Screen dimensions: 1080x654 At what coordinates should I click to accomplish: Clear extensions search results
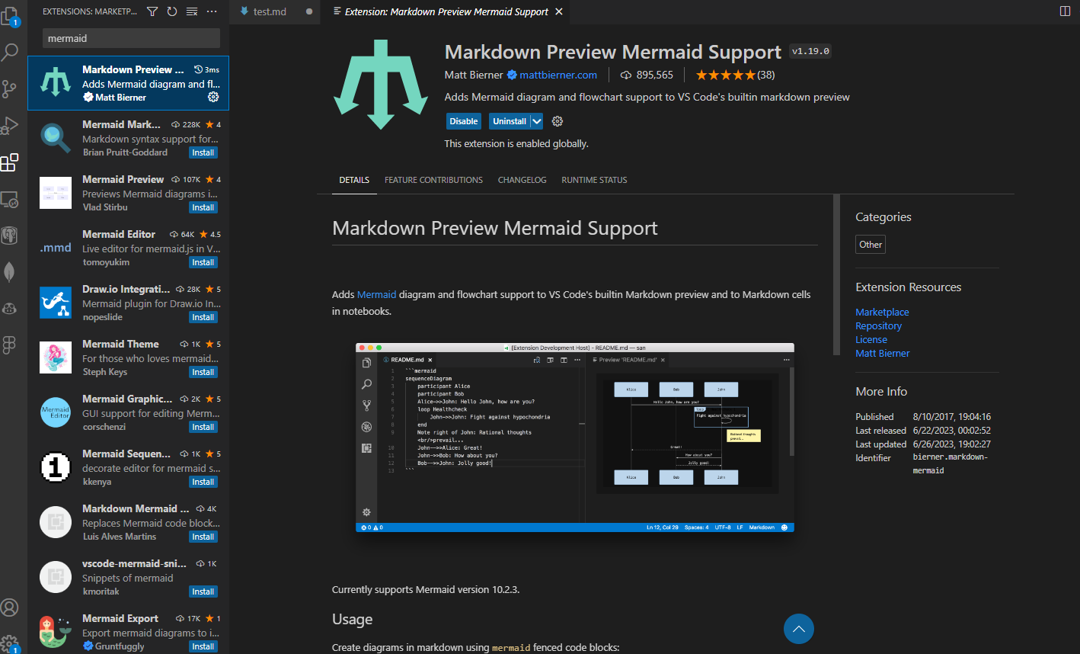click(x=191, y=12)
